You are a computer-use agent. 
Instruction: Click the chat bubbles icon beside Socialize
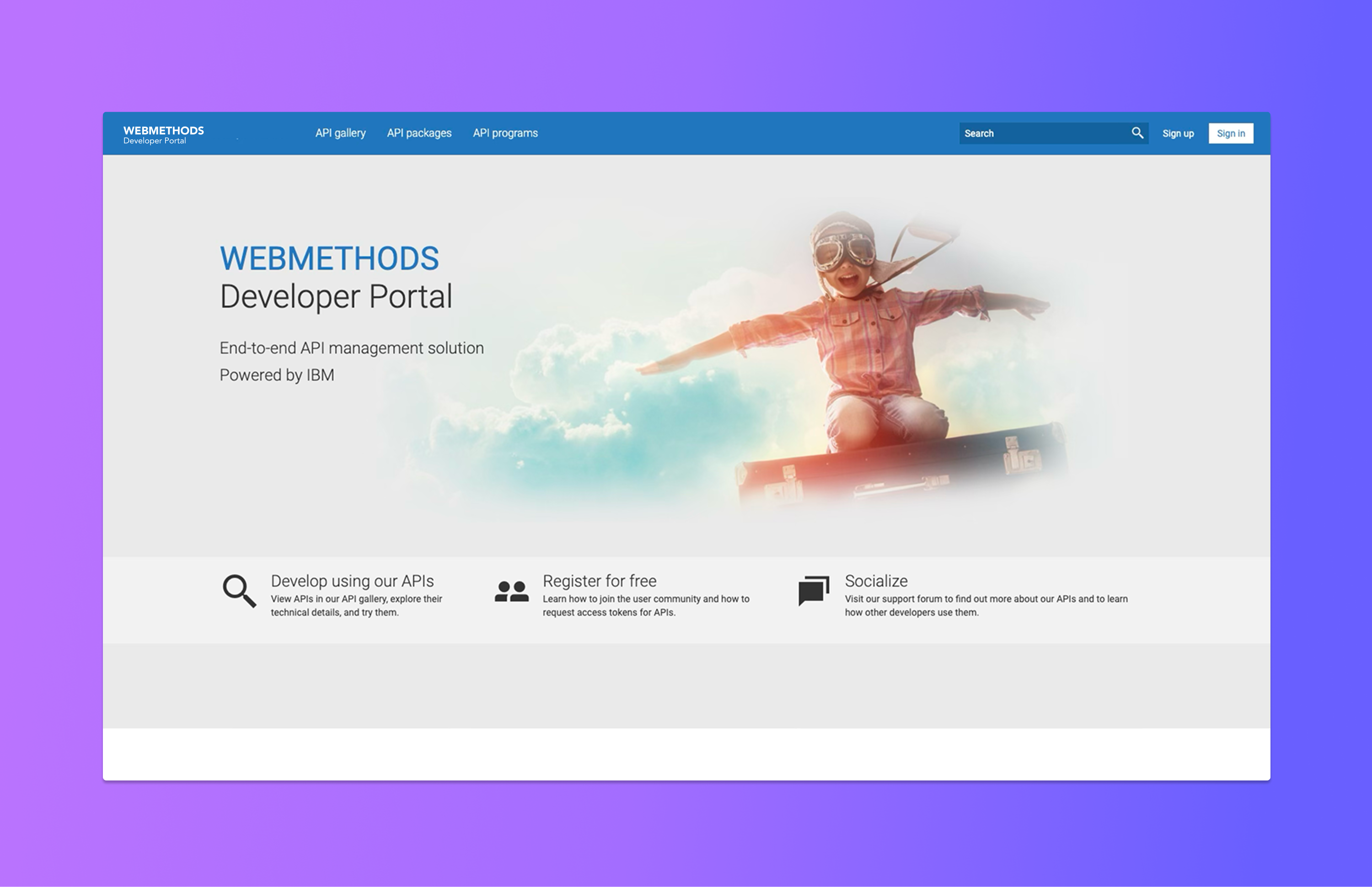tap(813, 590)
